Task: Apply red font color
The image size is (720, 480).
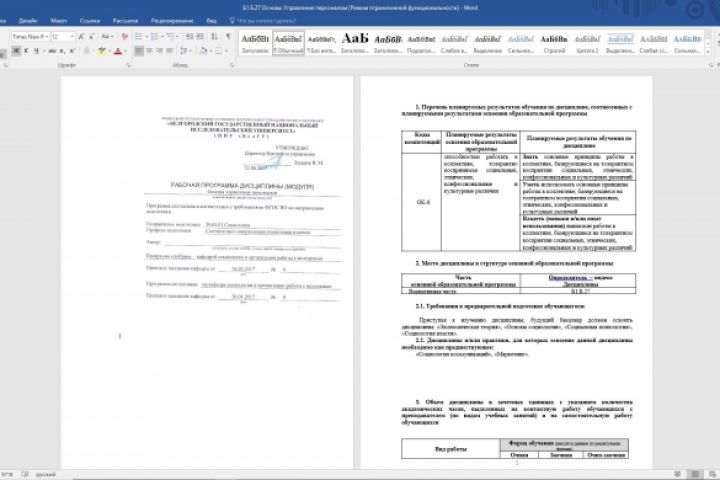Action: [x=118, y=51]
